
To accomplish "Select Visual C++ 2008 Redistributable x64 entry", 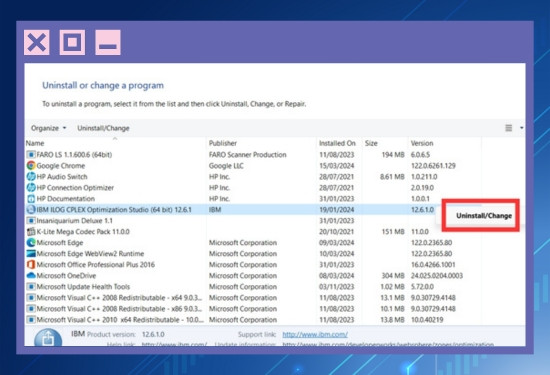I will coord(119,297).
